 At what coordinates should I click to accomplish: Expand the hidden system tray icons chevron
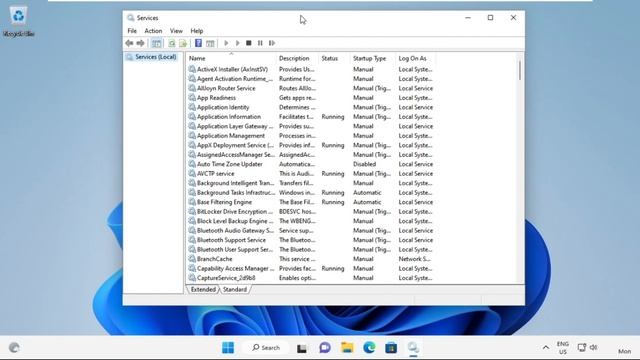(546, 348)
